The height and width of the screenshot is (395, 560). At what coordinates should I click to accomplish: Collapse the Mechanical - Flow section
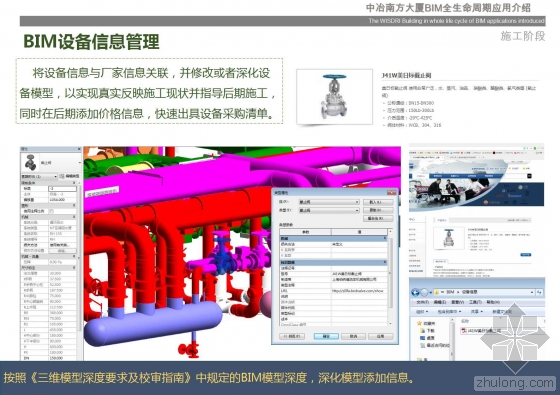75,256
